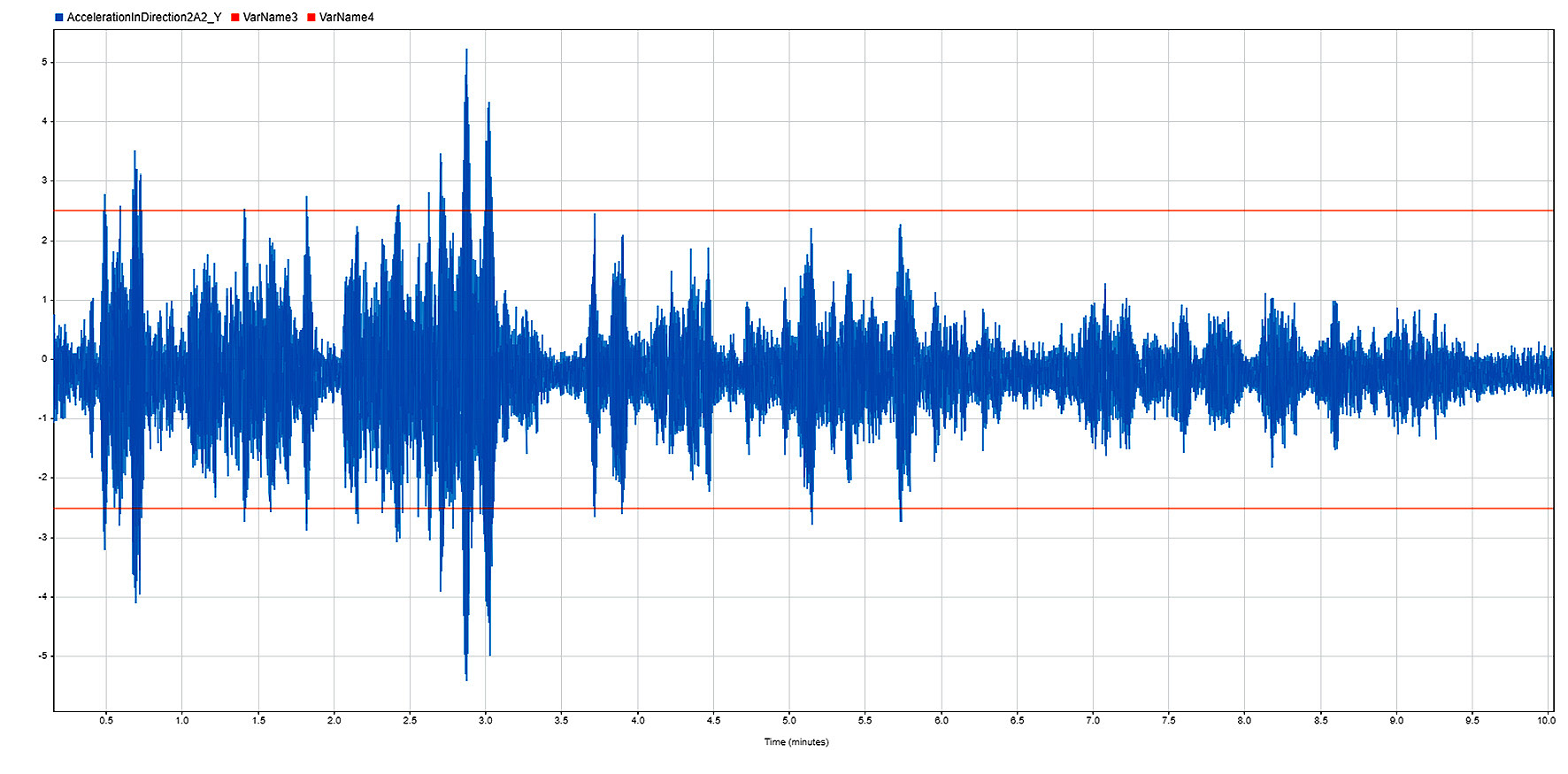The width and height of the screenshot is (1568, 774).
Task: Click the 5 label on vertical axis
Action: [44, 62]
